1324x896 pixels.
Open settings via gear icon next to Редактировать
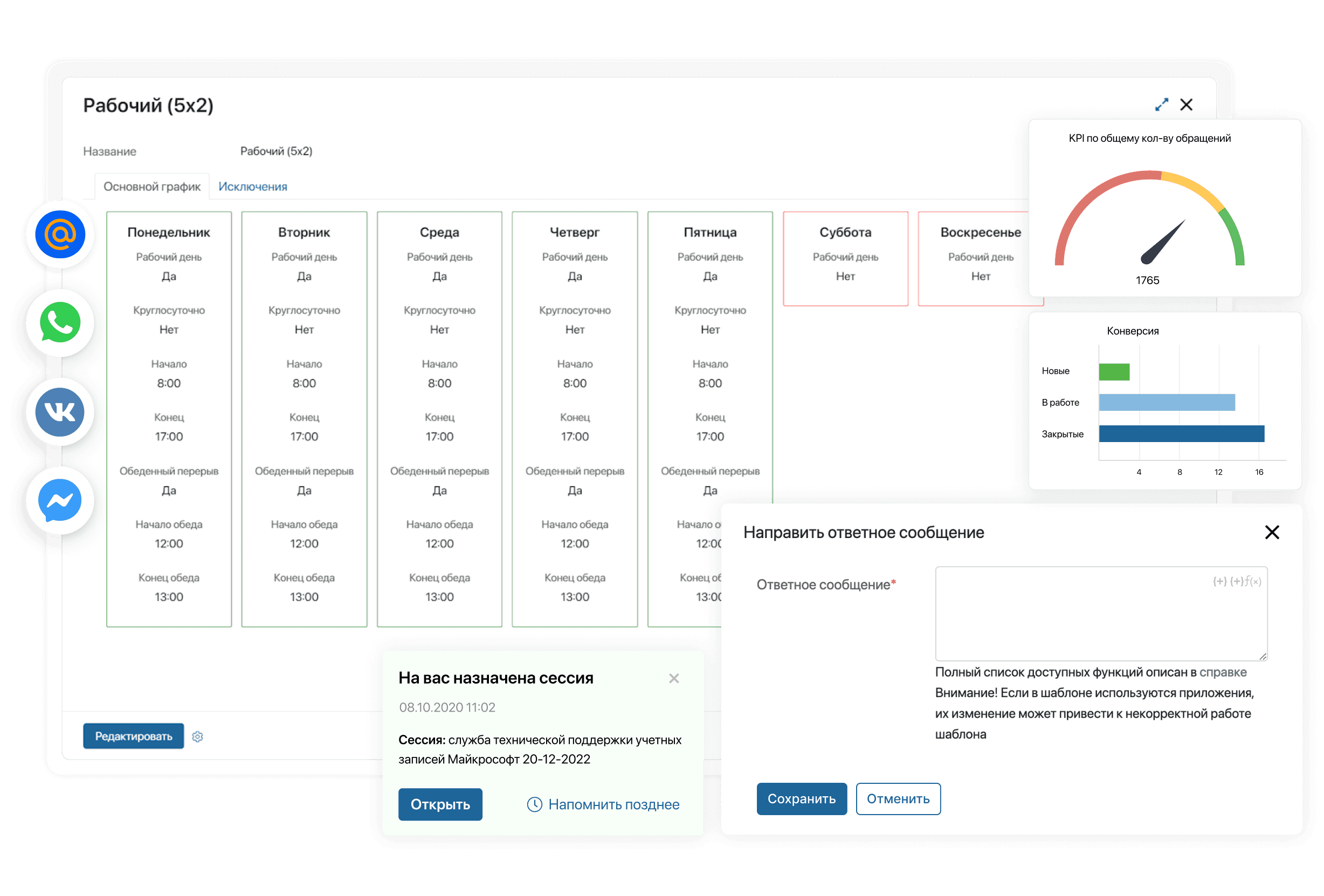coord(198,736)
